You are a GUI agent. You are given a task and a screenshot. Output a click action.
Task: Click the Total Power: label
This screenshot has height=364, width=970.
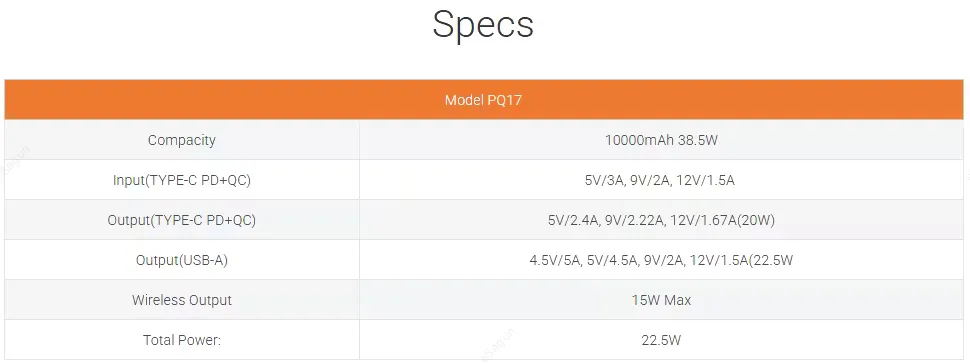(x=182, y=340)
